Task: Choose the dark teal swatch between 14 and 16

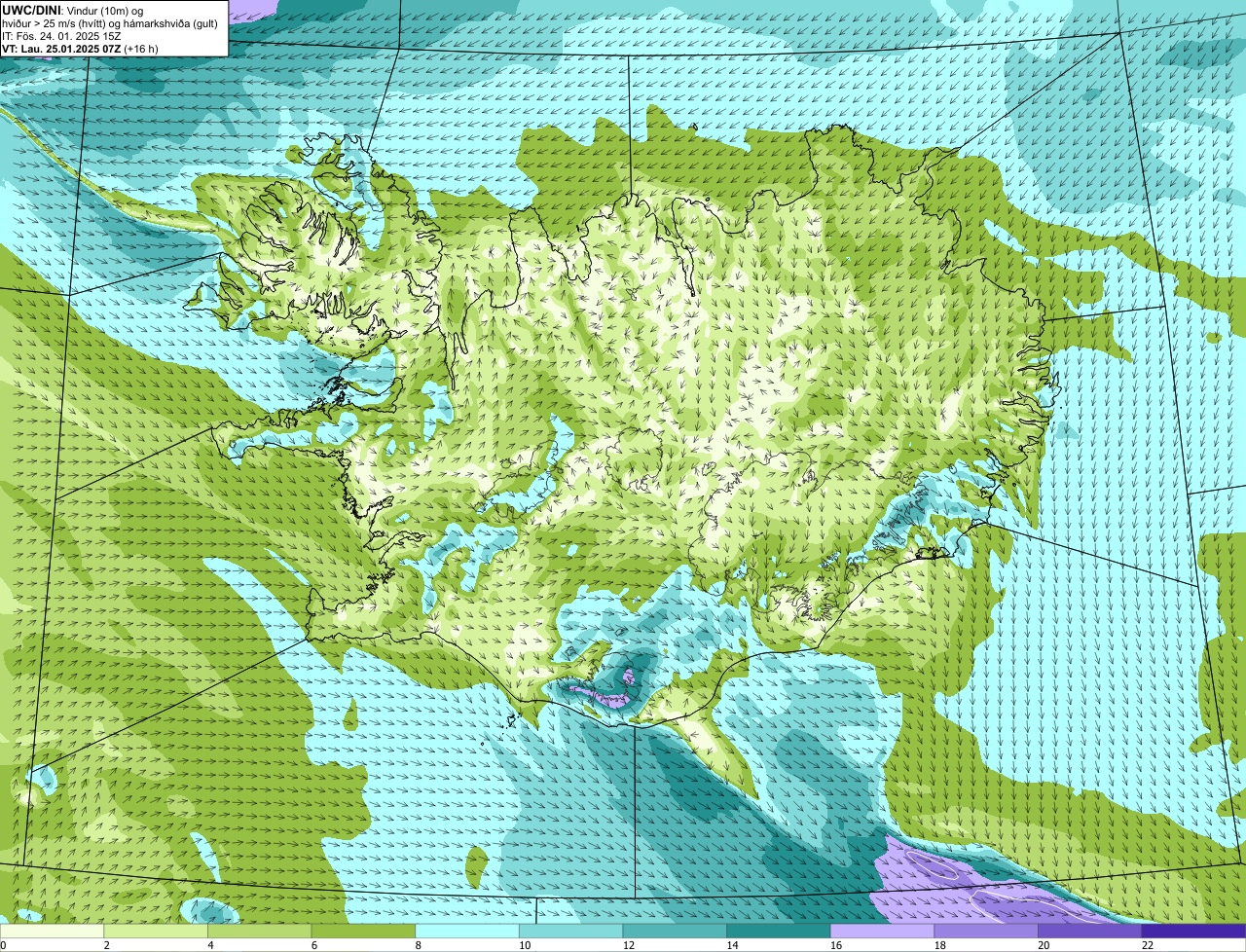Action: (779, 931)
